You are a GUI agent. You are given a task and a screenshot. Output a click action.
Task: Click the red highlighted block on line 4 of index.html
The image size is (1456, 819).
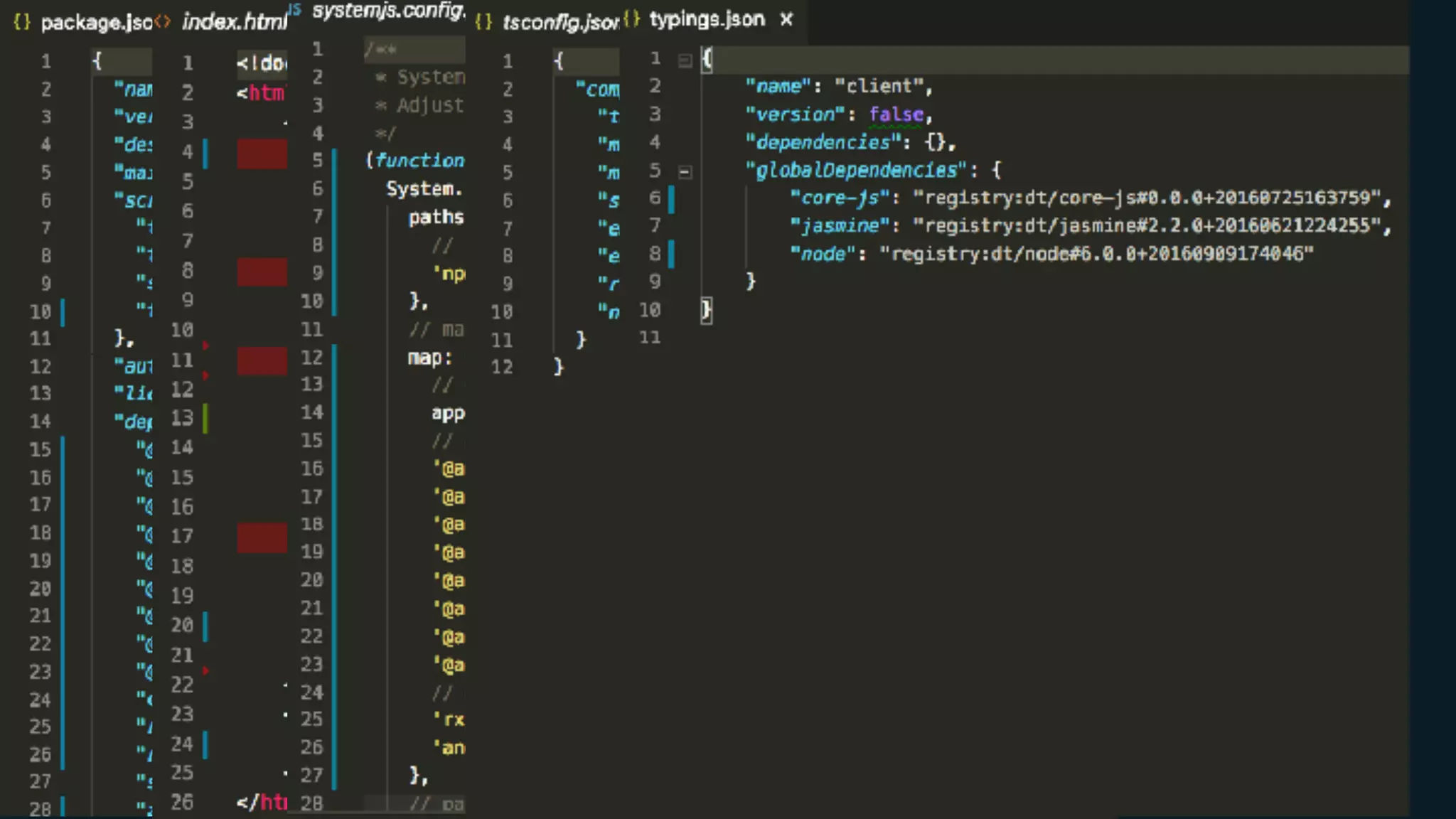pyautogui.click(x=262, y=154)
